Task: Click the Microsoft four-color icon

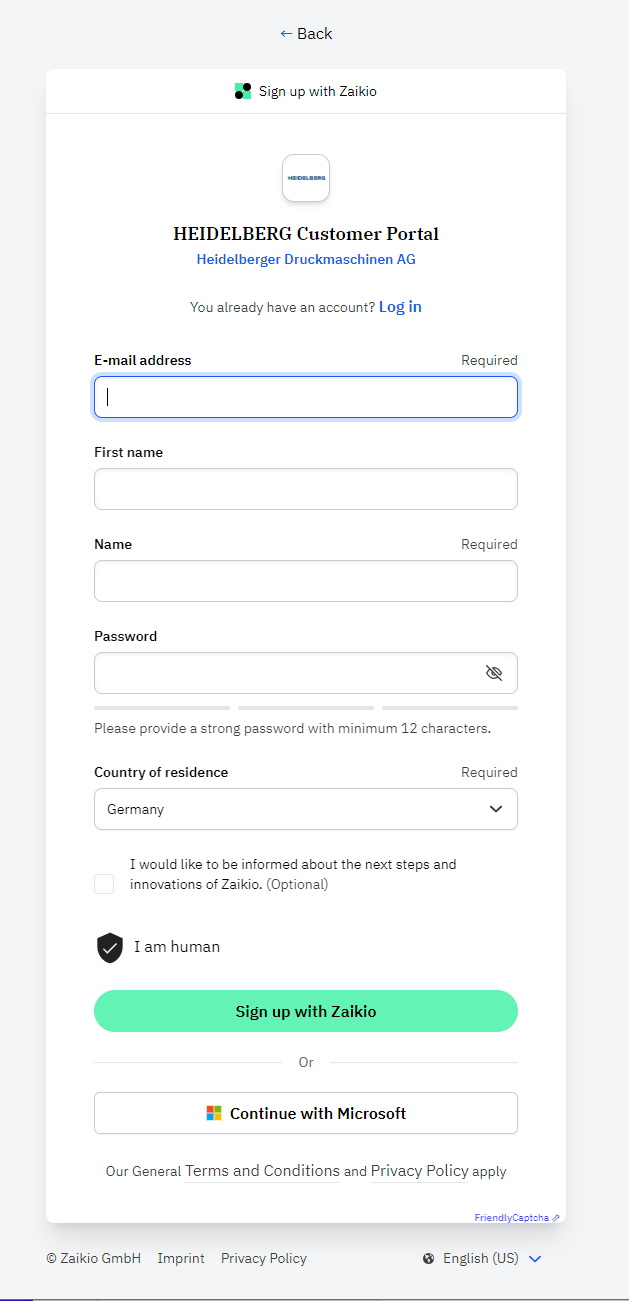Action: pos(211,1112)
